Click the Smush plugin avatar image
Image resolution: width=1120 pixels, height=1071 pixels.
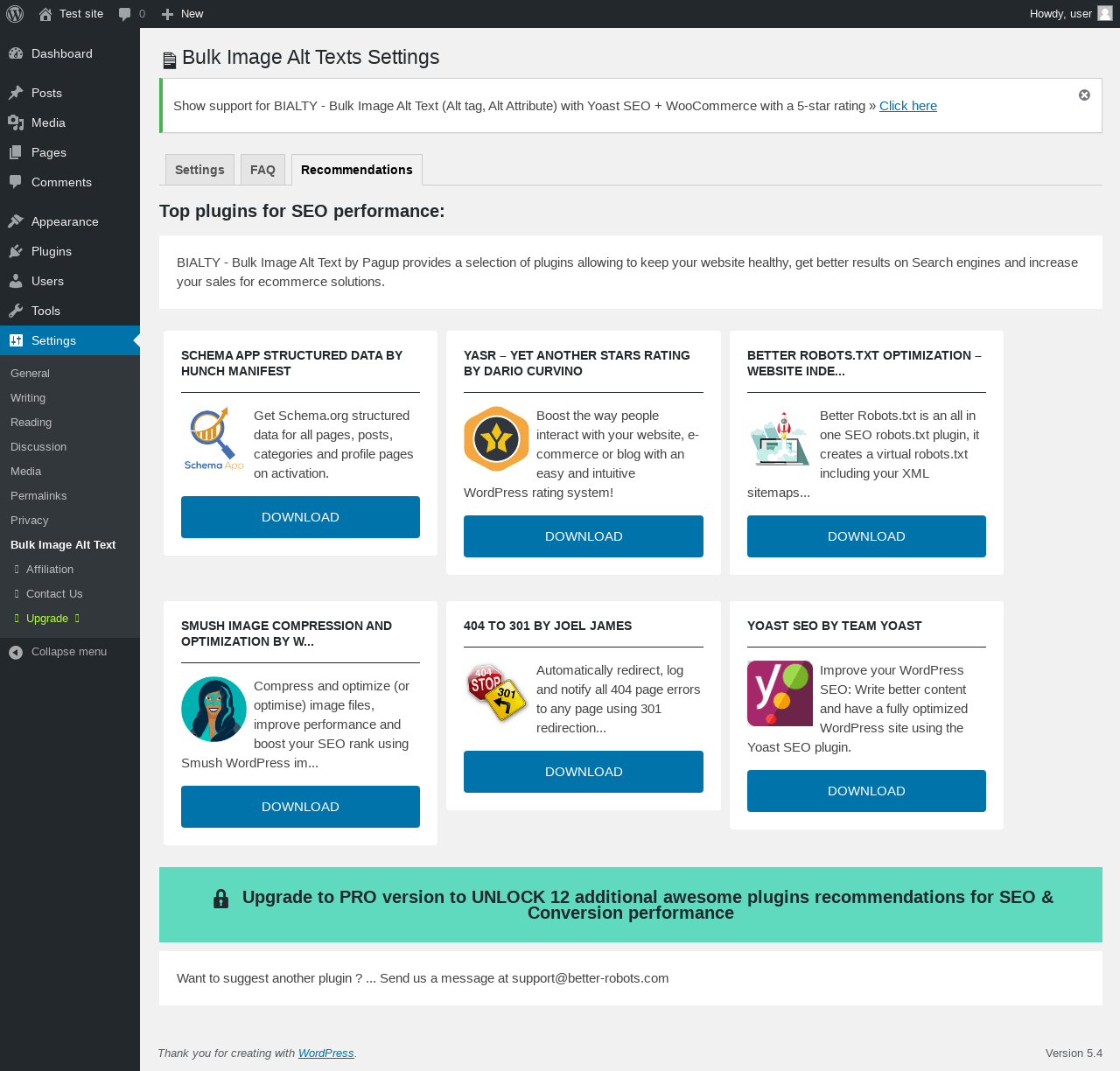213,710
